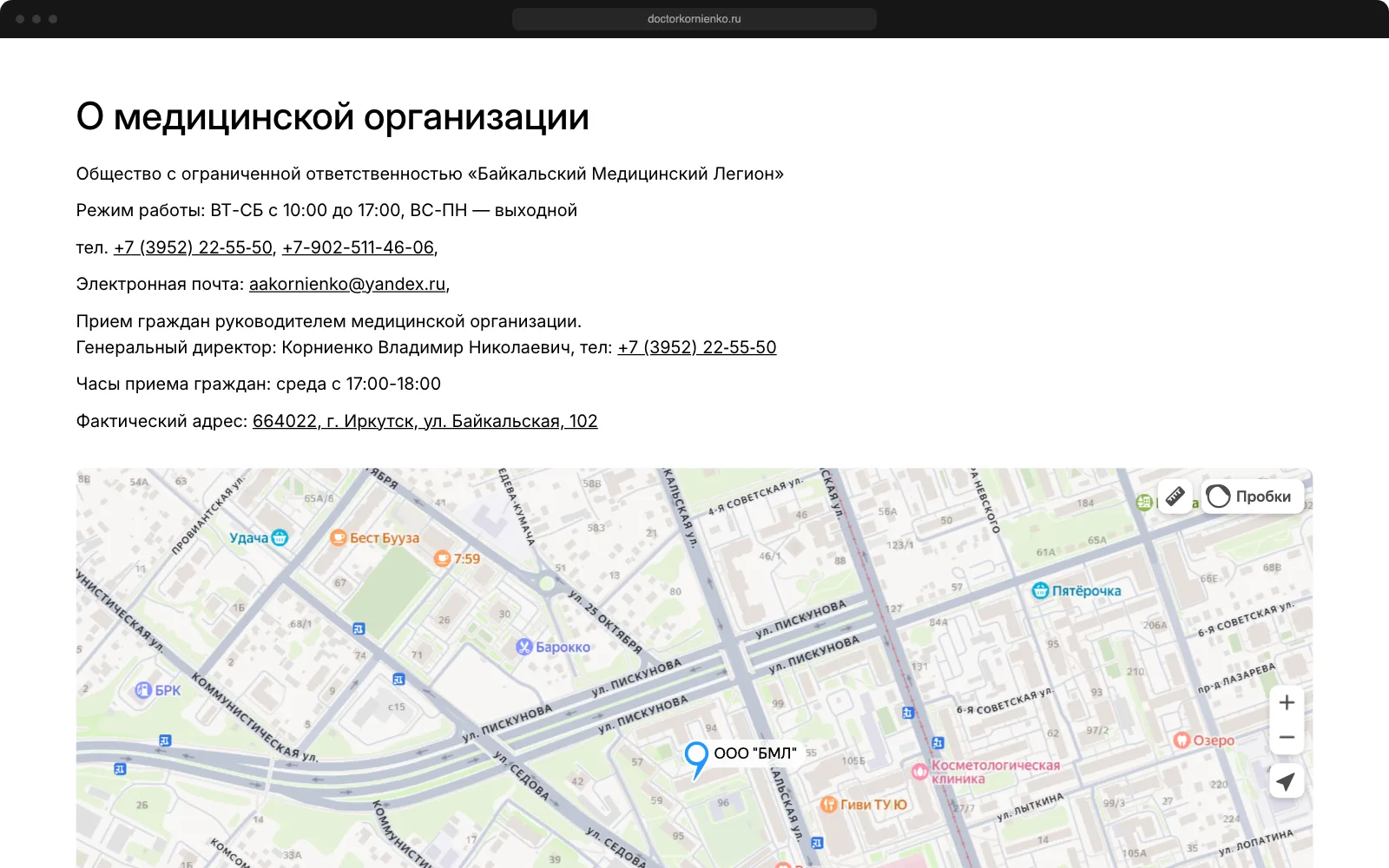1389x868 pixels.
Task: Select the heading О медицинской организации
Action: tap(332, 116)
